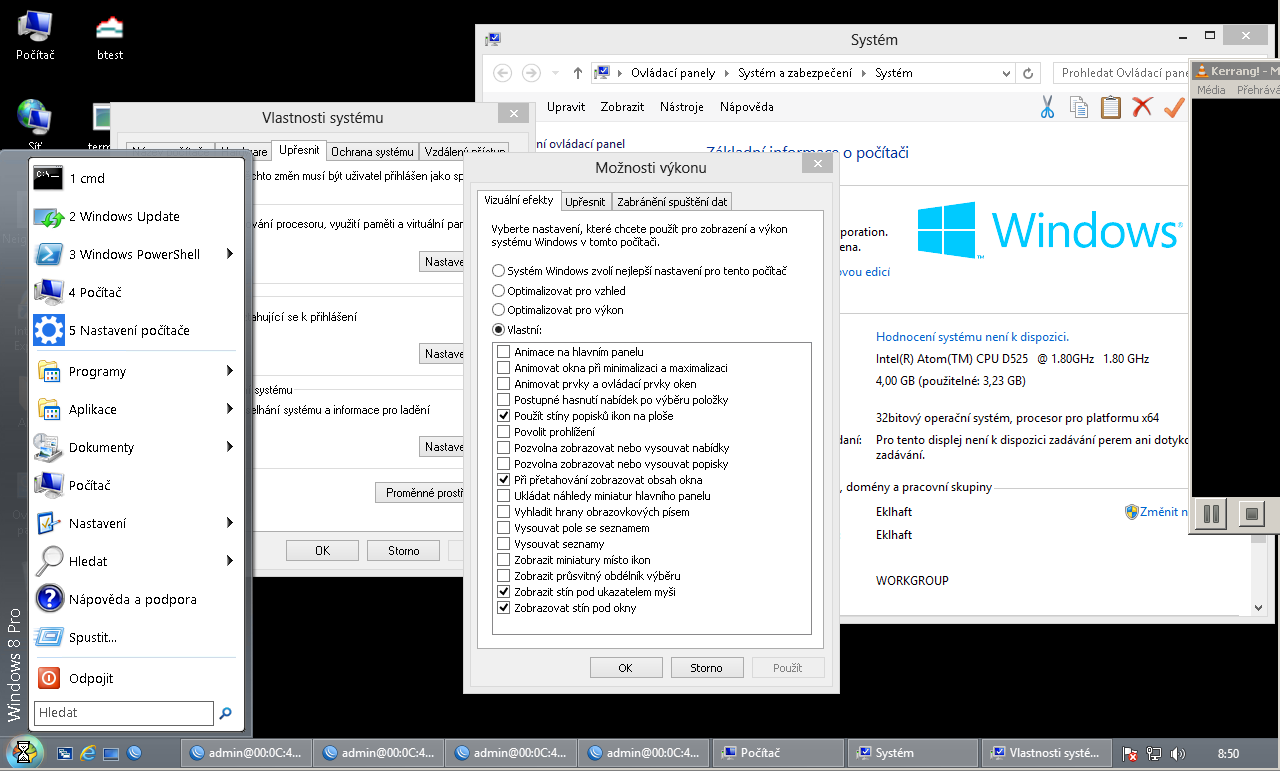Expand the Aplikace submenu arrow

point(230,409)
